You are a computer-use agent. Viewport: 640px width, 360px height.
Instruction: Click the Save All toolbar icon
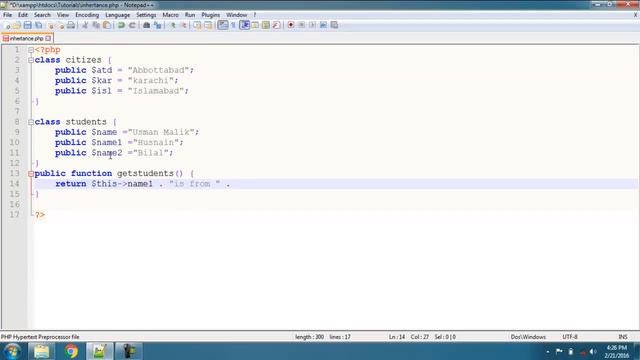pos(38,25)
